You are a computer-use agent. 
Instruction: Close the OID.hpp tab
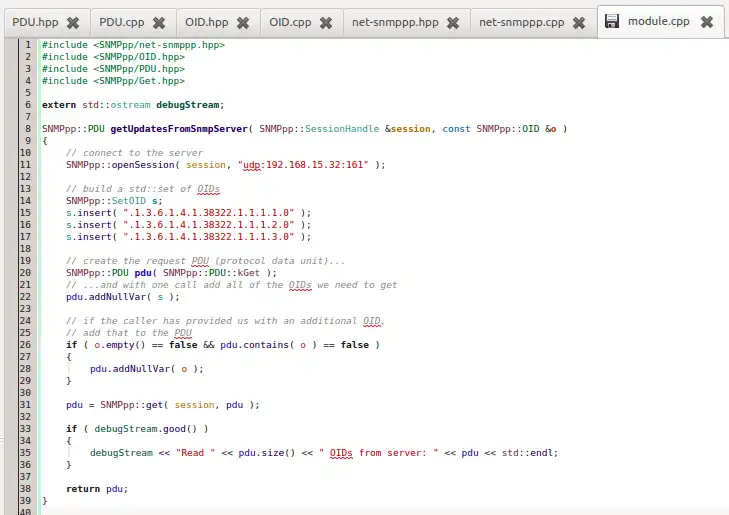click(243, 23)
